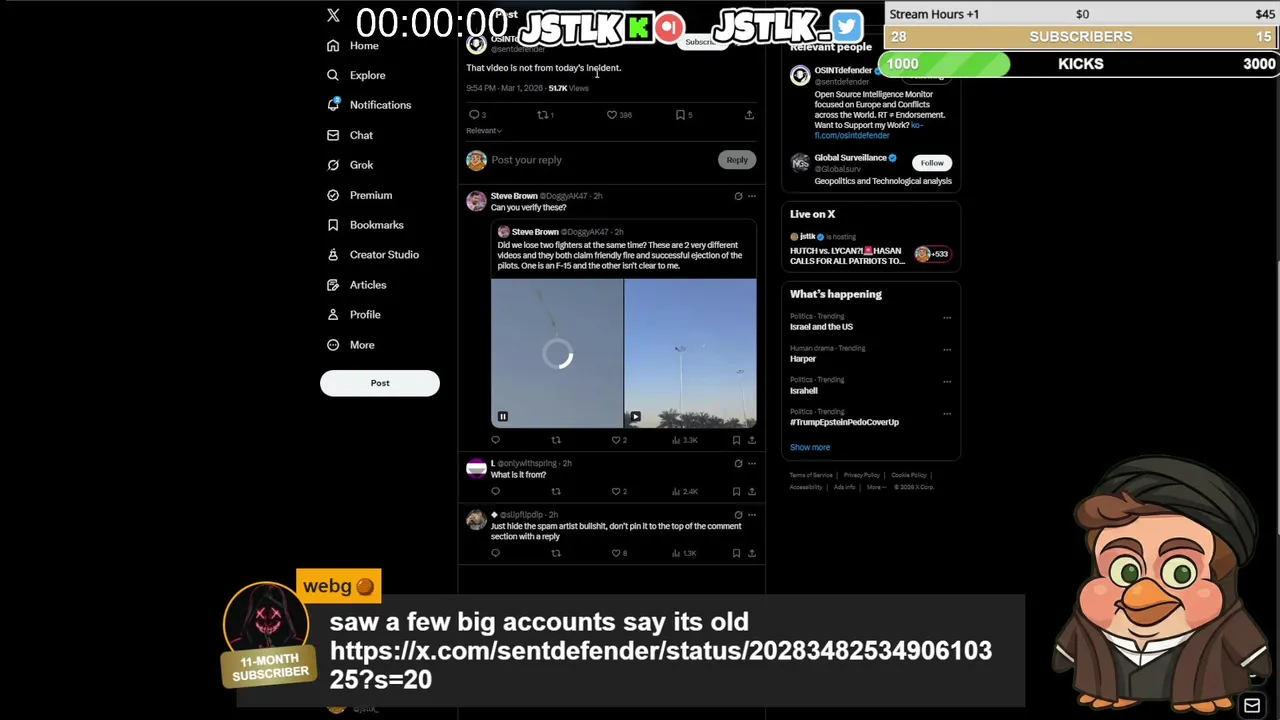Click reply icon on OSINTdefender's main post
The height and width of the screenshot is (720, 1280).
[x=474, y=115]
